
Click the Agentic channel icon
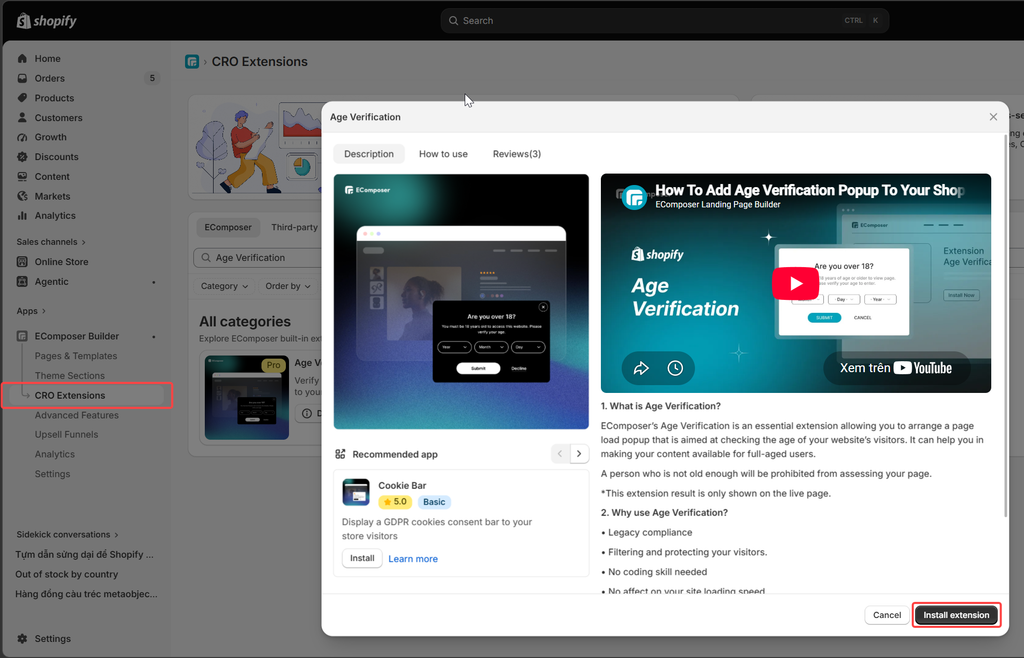click(22, 281)
